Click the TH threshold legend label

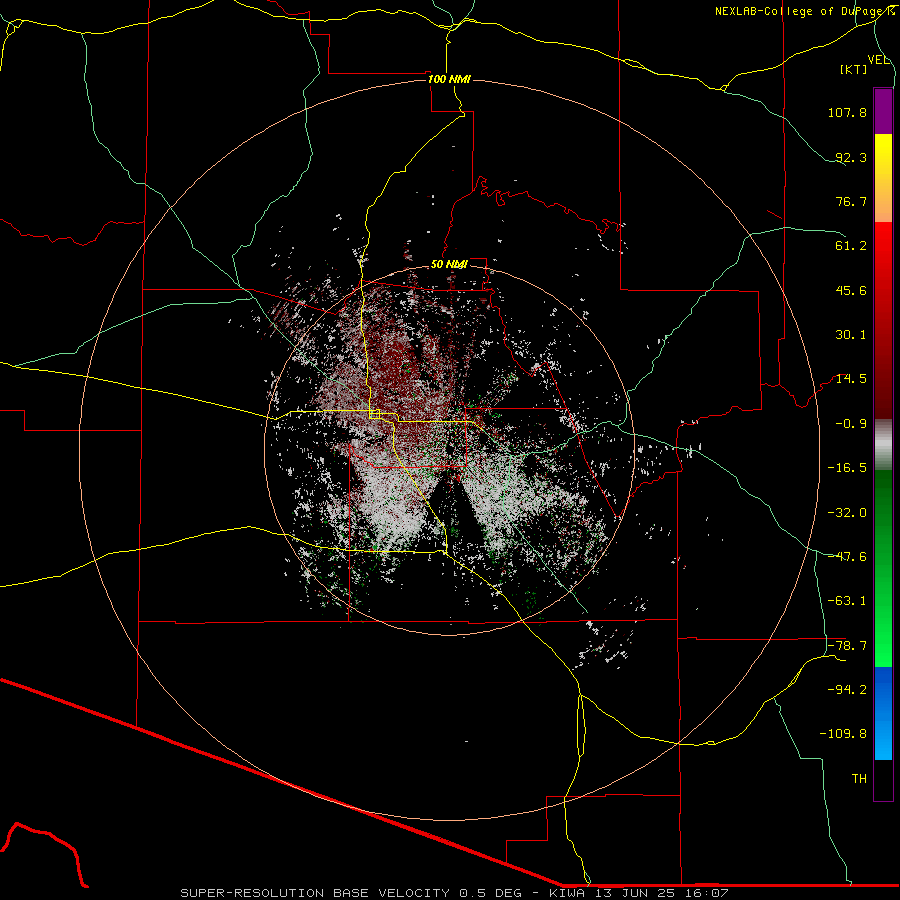pyautogui.click(x=859, y=779)
